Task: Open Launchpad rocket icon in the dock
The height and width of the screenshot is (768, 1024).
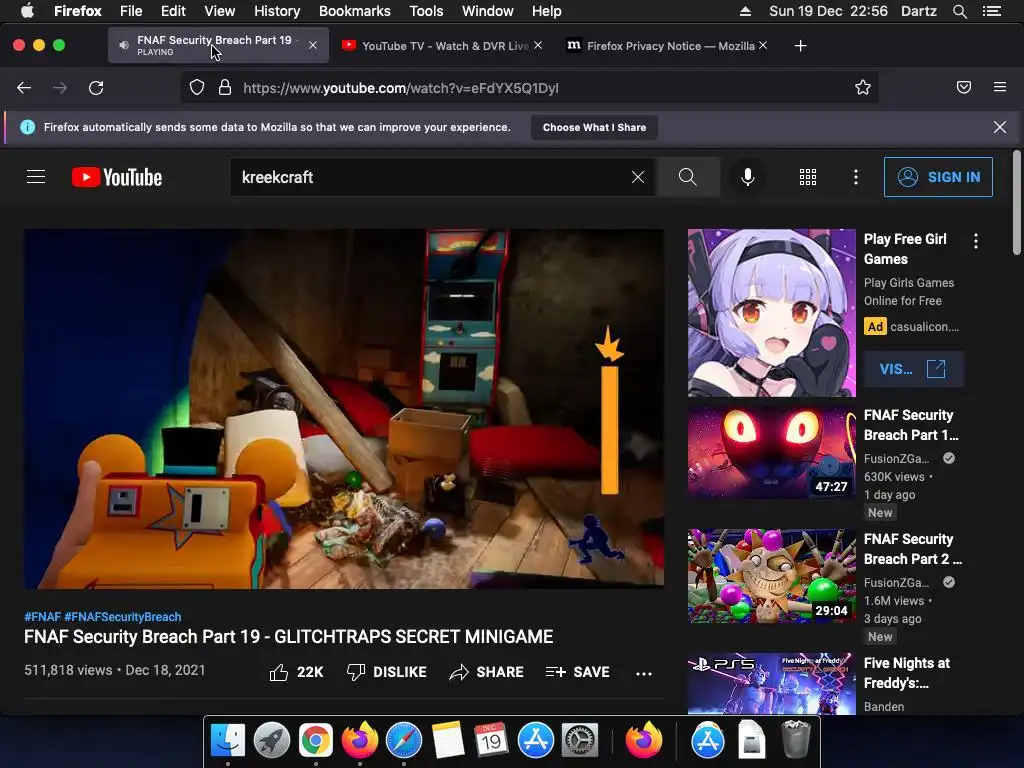Action: tap(272, 741)
